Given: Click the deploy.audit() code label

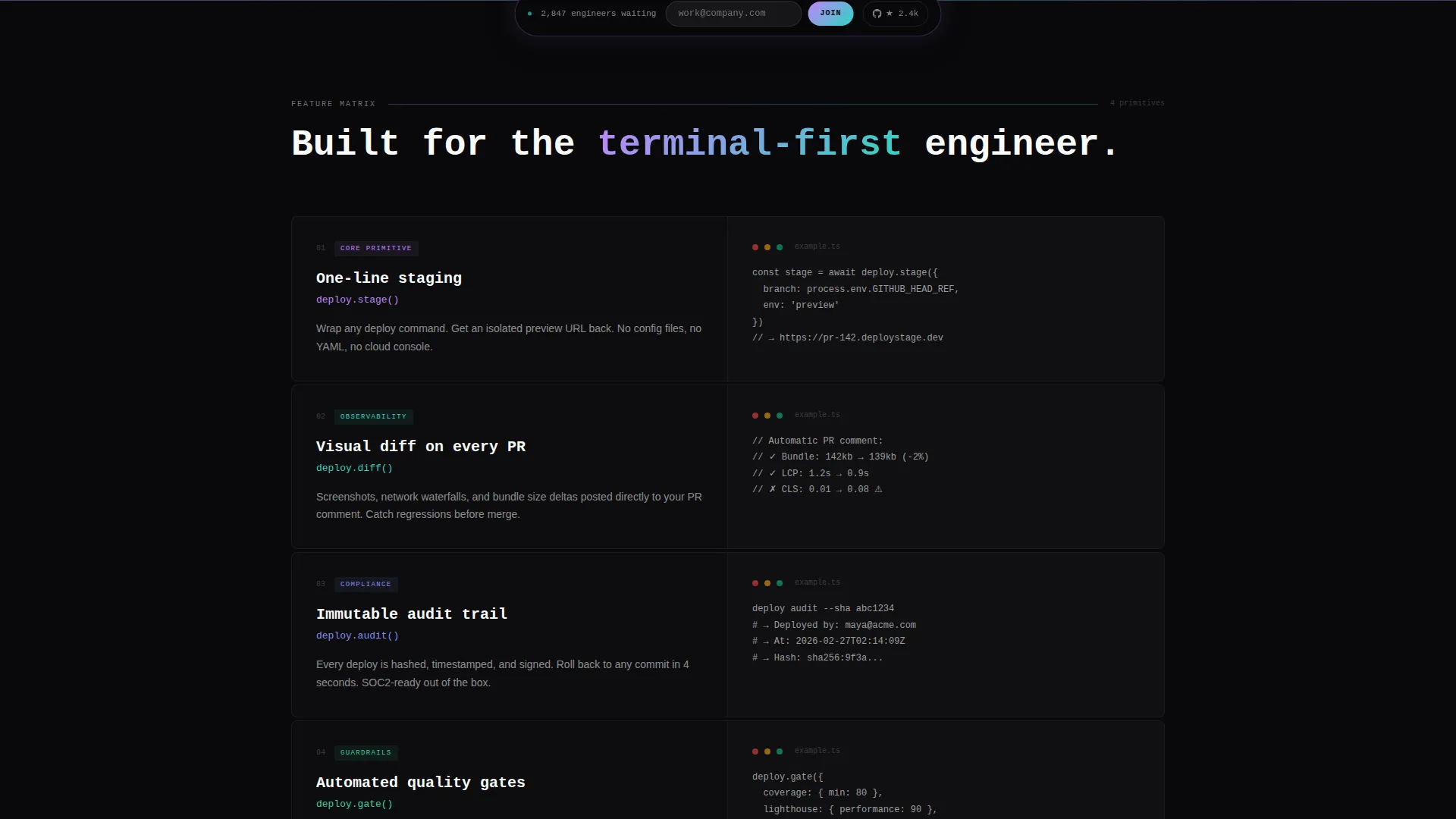Looking at the screenshot, I should (357, 635).
